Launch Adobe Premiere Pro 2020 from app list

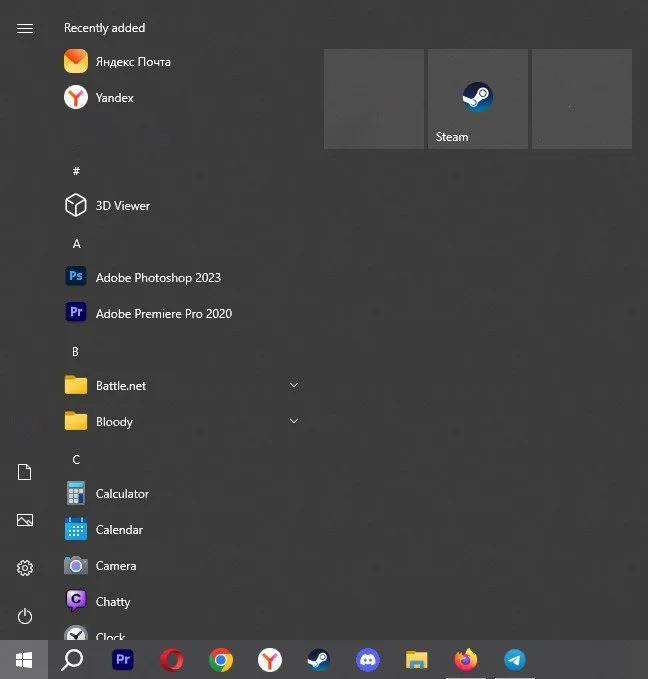point(149,313)
